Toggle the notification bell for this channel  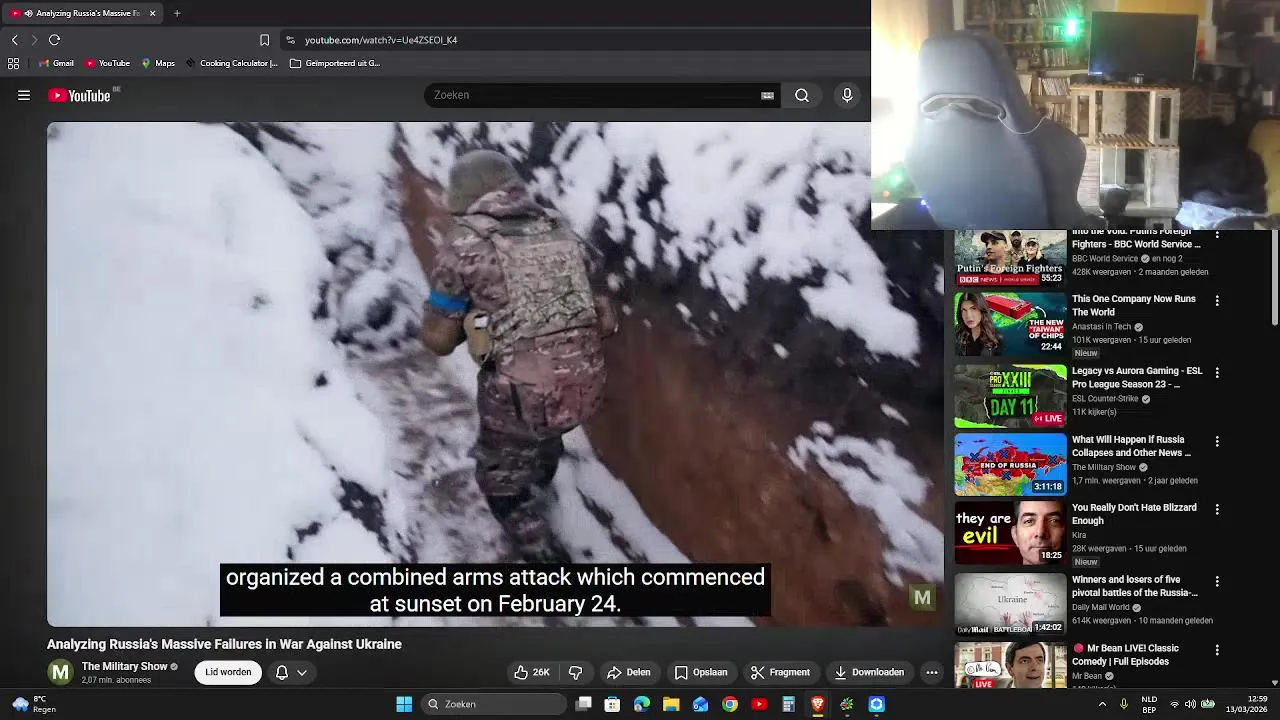tap(282, 672)
